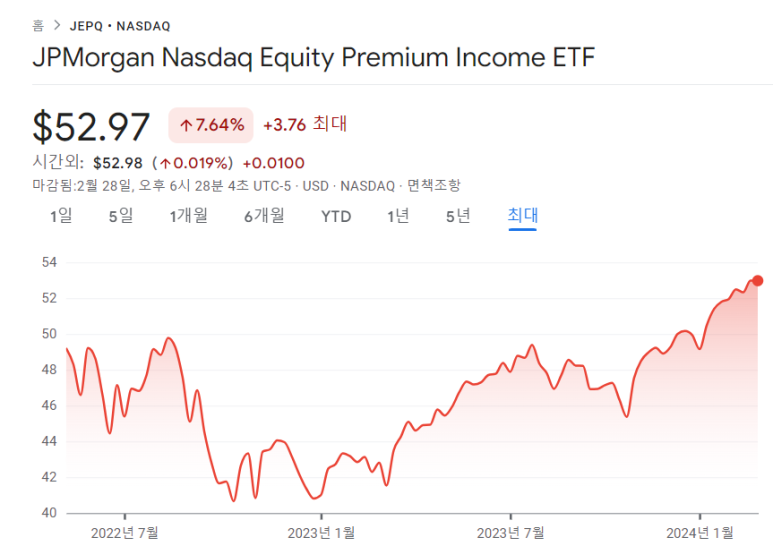Click the 2022년 7월 axis marker
Screen dimensions: 773x546
coord(125,533)
